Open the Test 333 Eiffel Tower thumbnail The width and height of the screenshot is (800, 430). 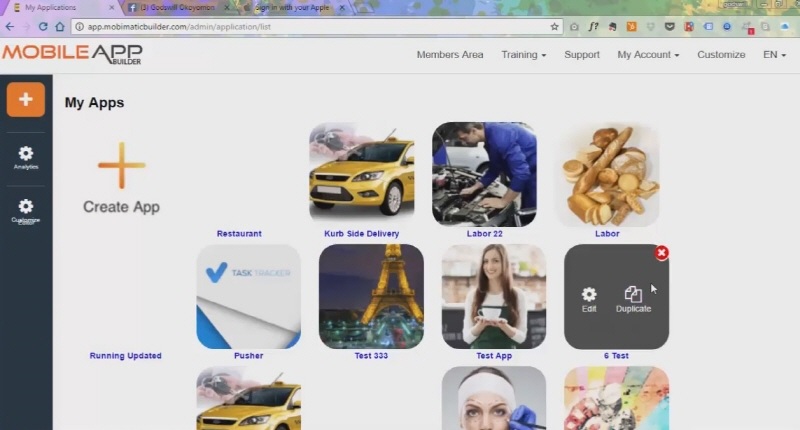(x=371, y=296)
